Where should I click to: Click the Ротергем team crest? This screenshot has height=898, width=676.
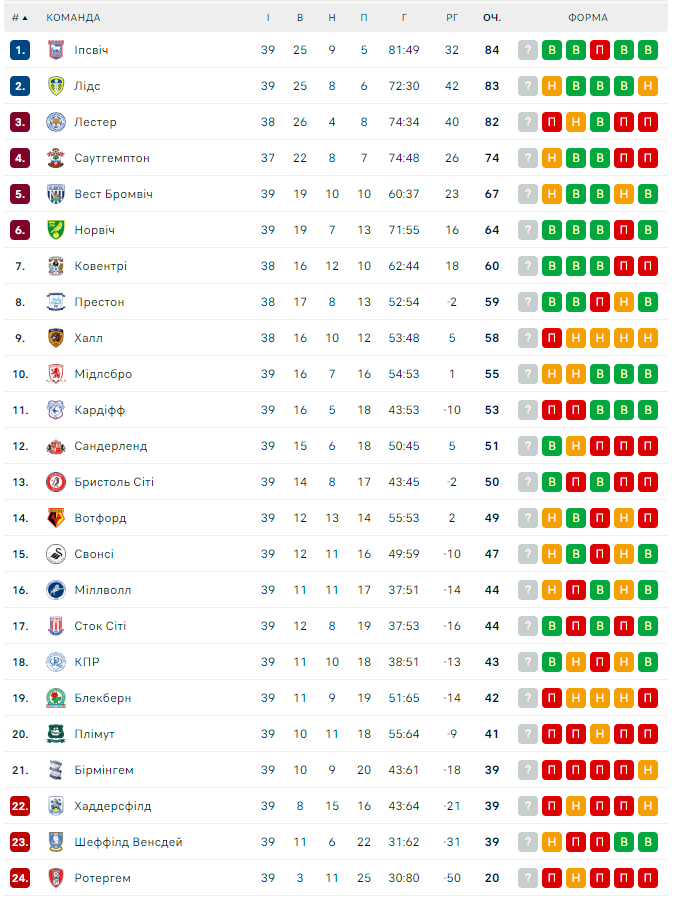55,878
